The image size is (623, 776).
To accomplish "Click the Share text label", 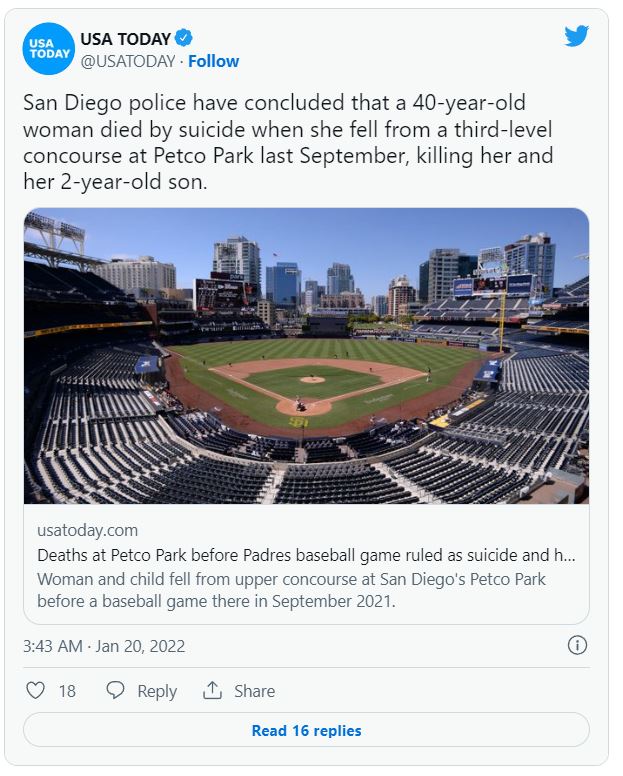I will 254,691.
